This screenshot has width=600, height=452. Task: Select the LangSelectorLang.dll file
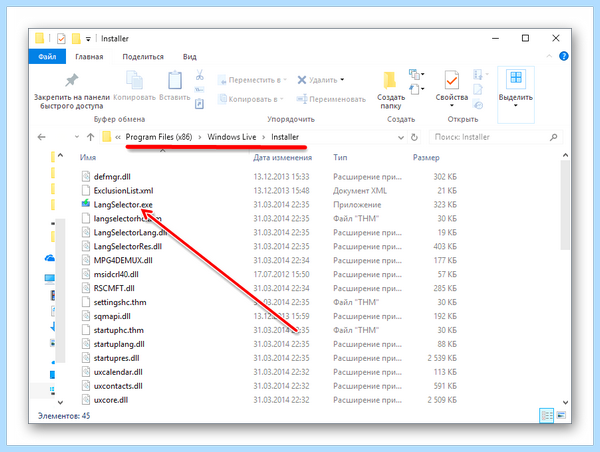130,232
